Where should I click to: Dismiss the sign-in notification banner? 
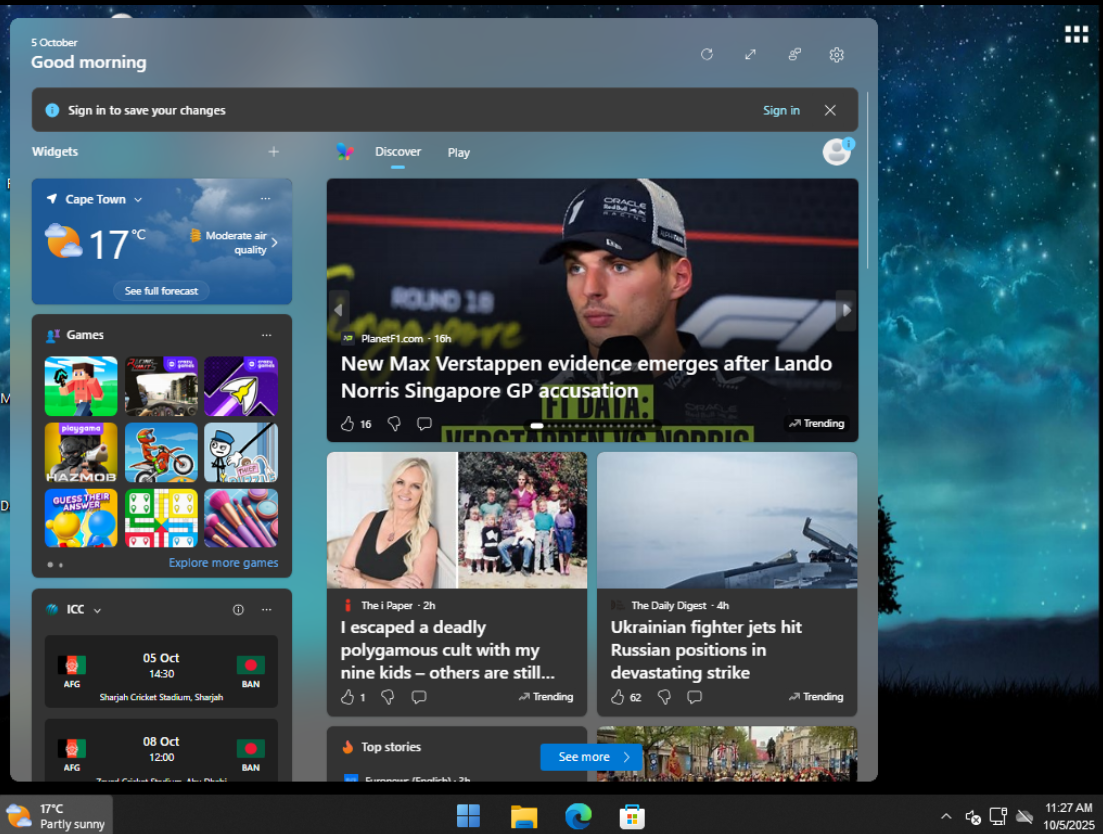tap(830, 110)
